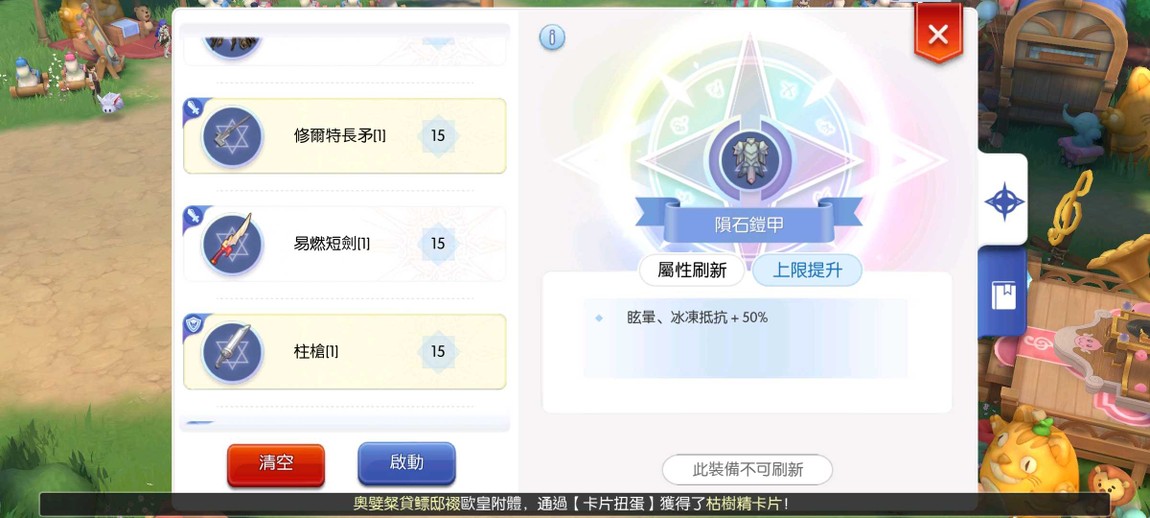Switch to the 上限提升 tab
Viewport: 1150px width, 518px height.
807,270
